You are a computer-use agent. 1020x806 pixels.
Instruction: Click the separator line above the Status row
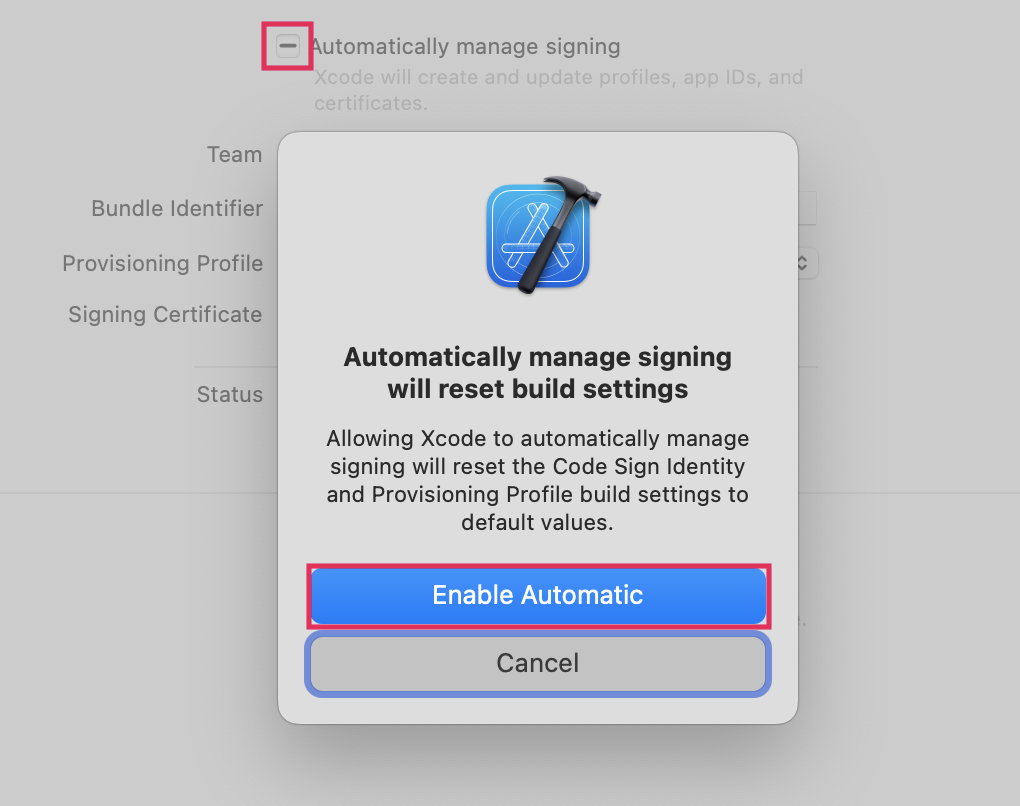click(235, 366)
